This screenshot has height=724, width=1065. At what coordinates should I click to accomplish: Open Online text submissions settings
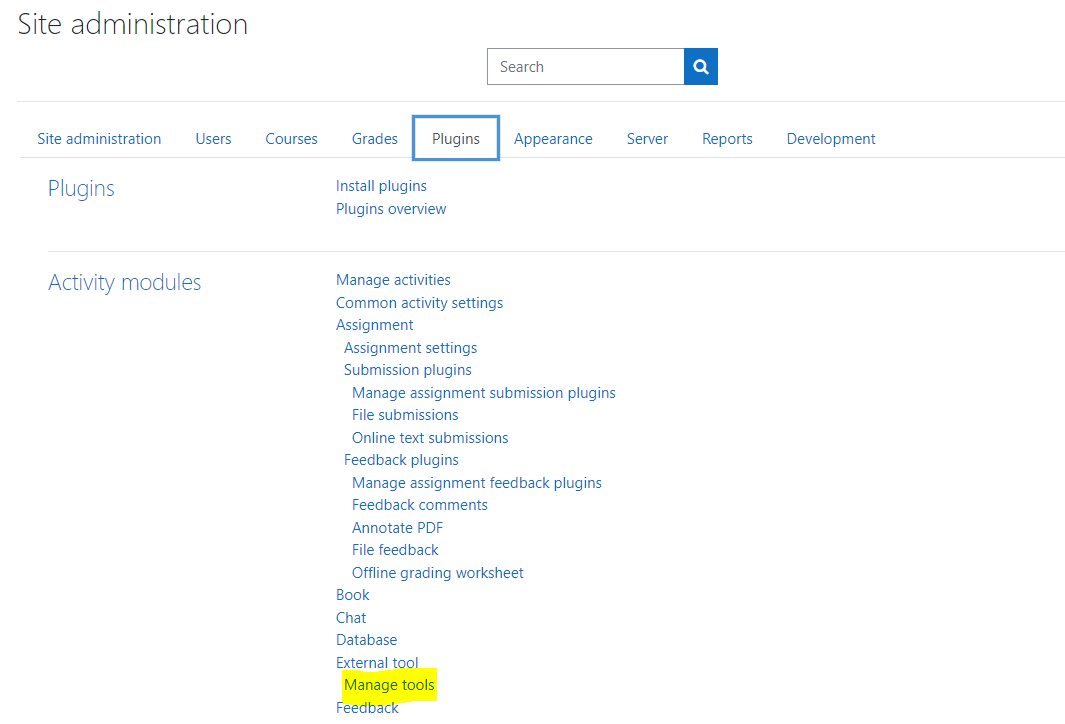click(x=430, y=438)
